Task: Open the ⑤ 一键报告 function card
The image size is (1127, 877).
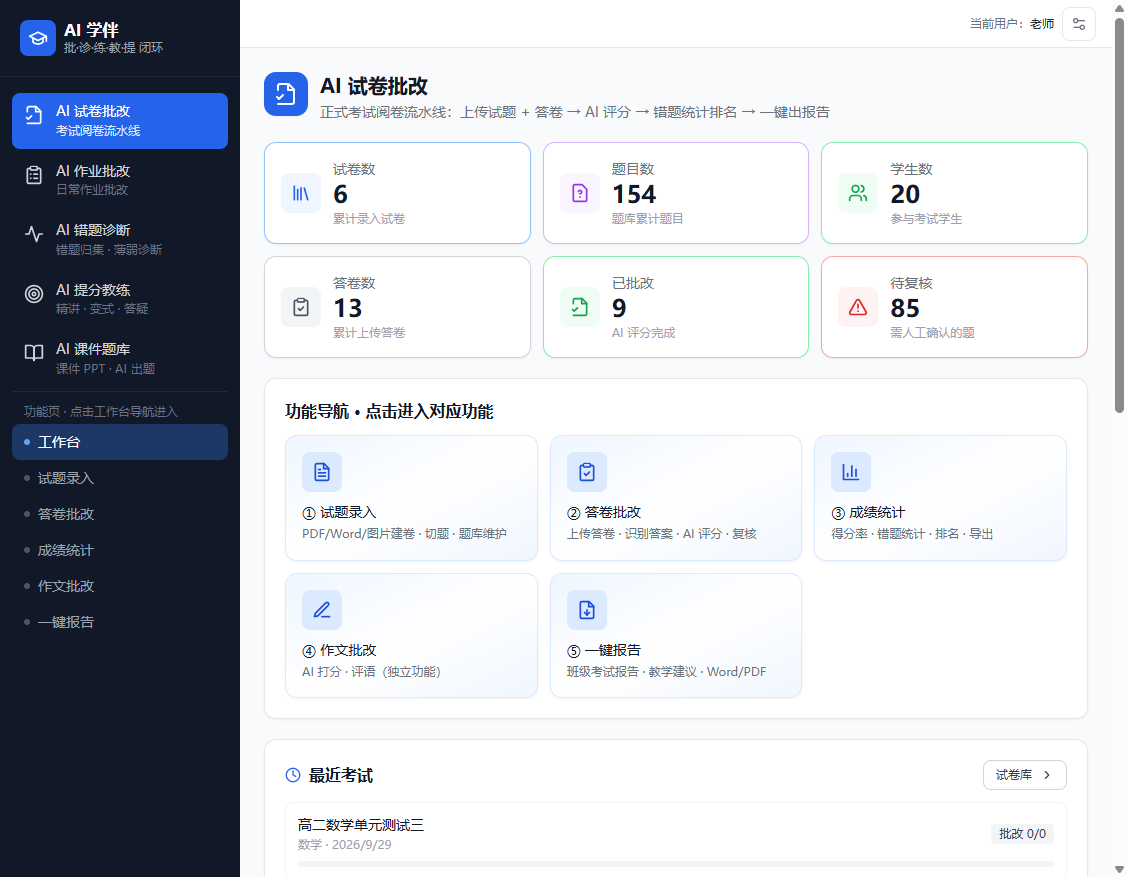Action: pos(676,635)
